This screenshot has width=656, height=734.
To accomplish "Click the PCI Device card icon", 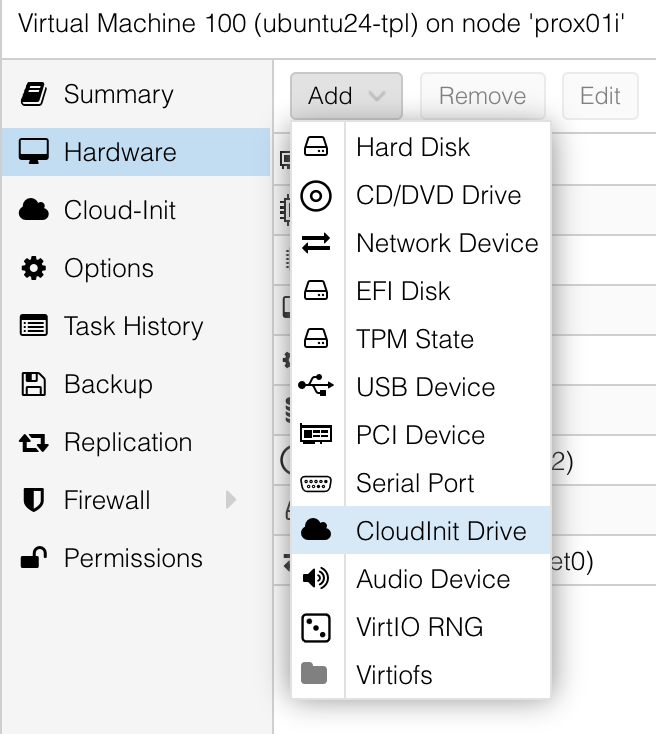I will click(x=316, y=434).
